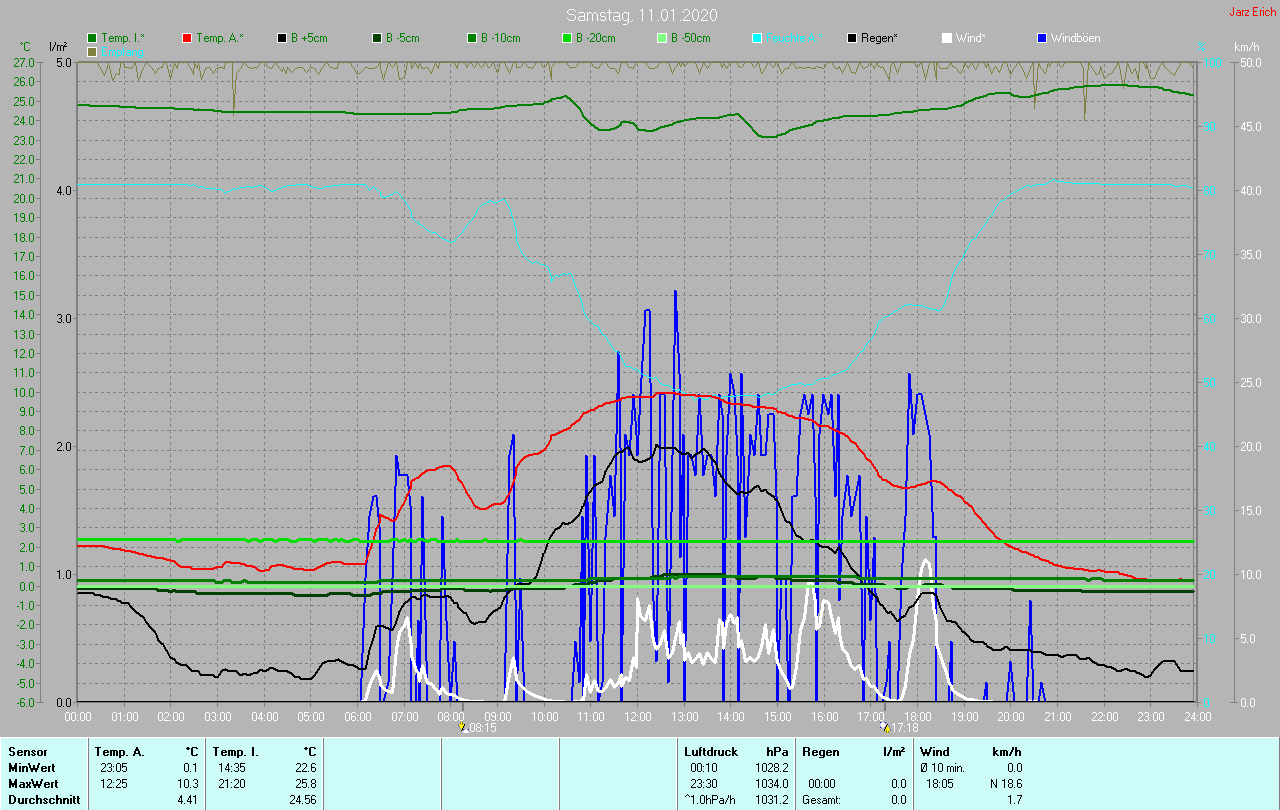This screenshot has width=1280, height=810.
Task: Click the Jarz Erich label
Action: coord(1252,12)
